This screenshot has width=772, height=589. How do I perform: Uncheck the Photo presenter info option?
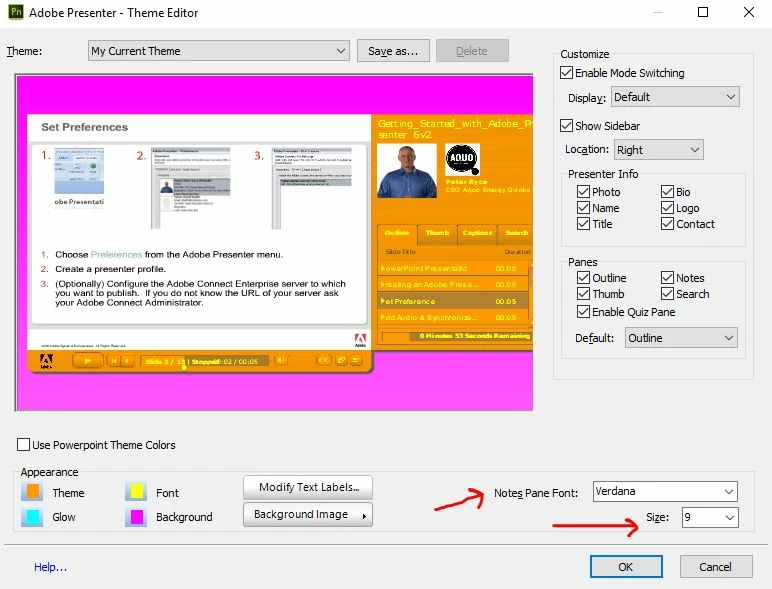[583, 192]
